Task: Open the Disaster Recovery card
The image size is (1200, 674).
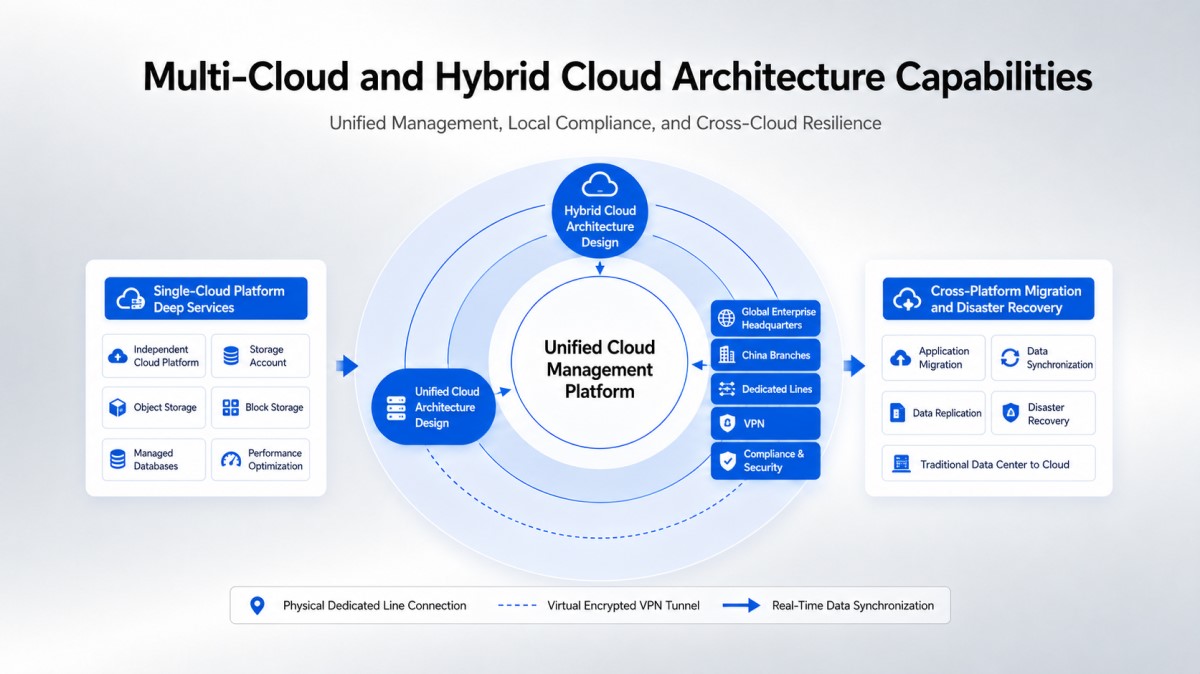Action: click(1043, 413)
